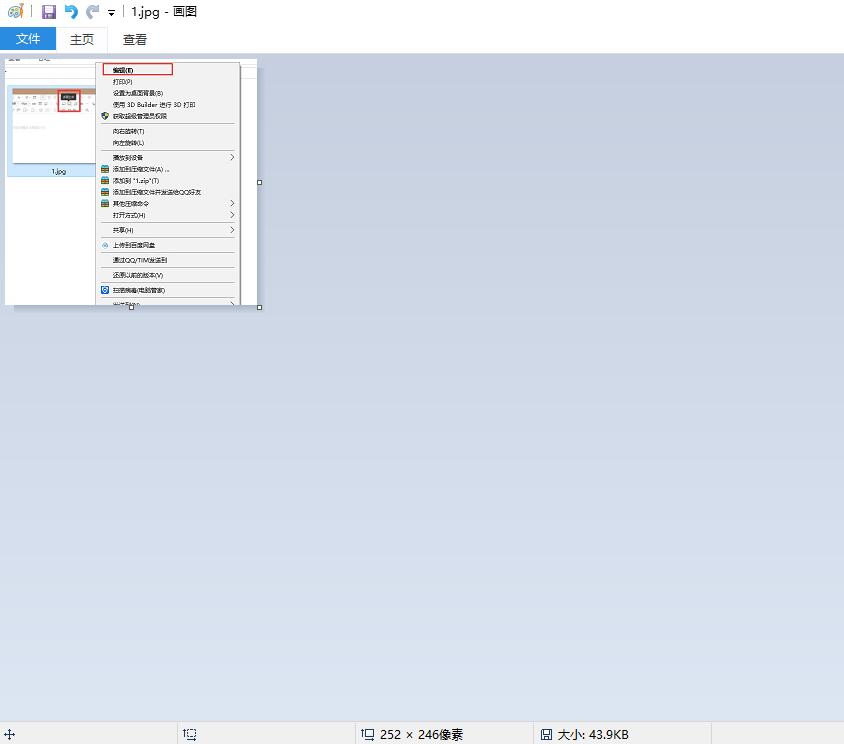Screen dimensions: 844x744
Task: Undo the last action
Action: 71,11
